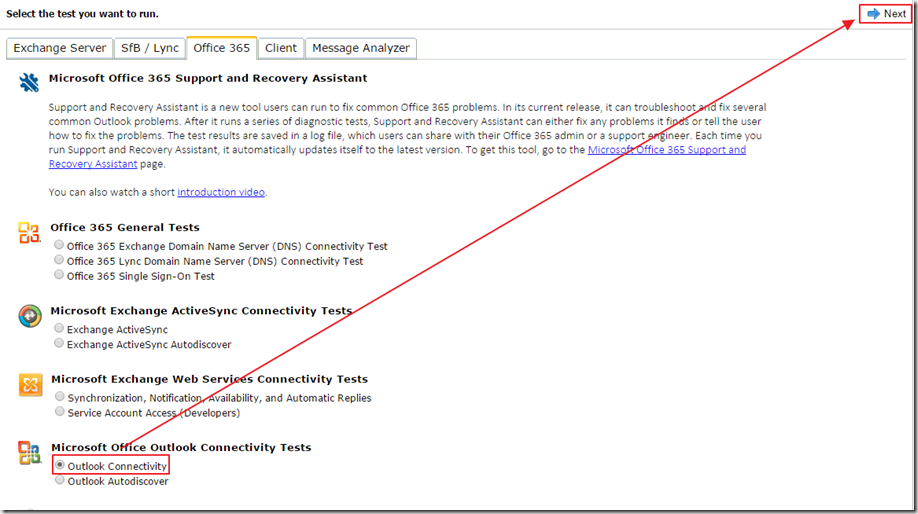The height and width of the screenshot is (514, 918).
Task: Choose Office 365 Single Sign-On Test
Action: [60, 275]
